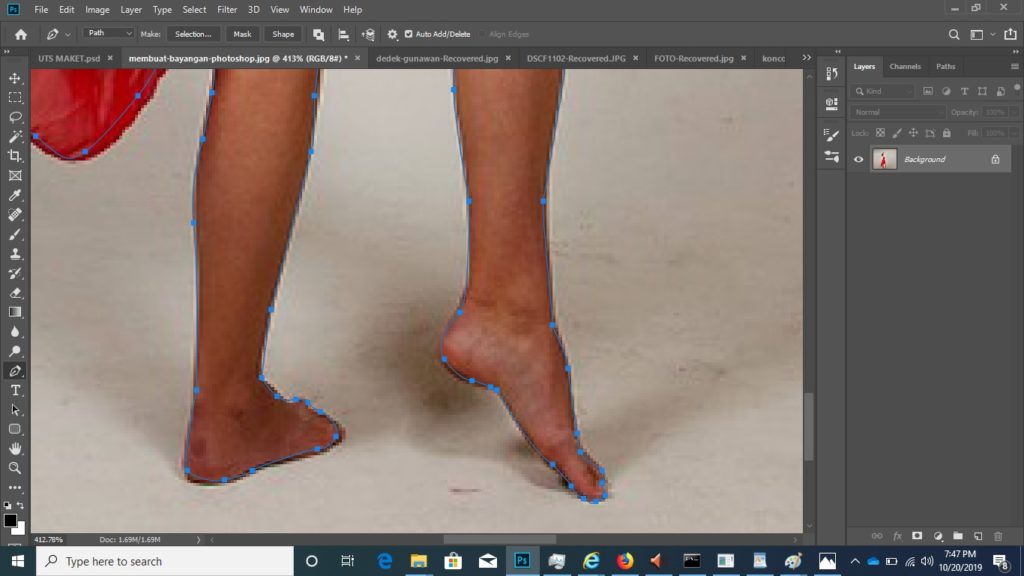This screenshot has height=576, width=1024.
Task: Select the Dodge tool
Action: 15,351
